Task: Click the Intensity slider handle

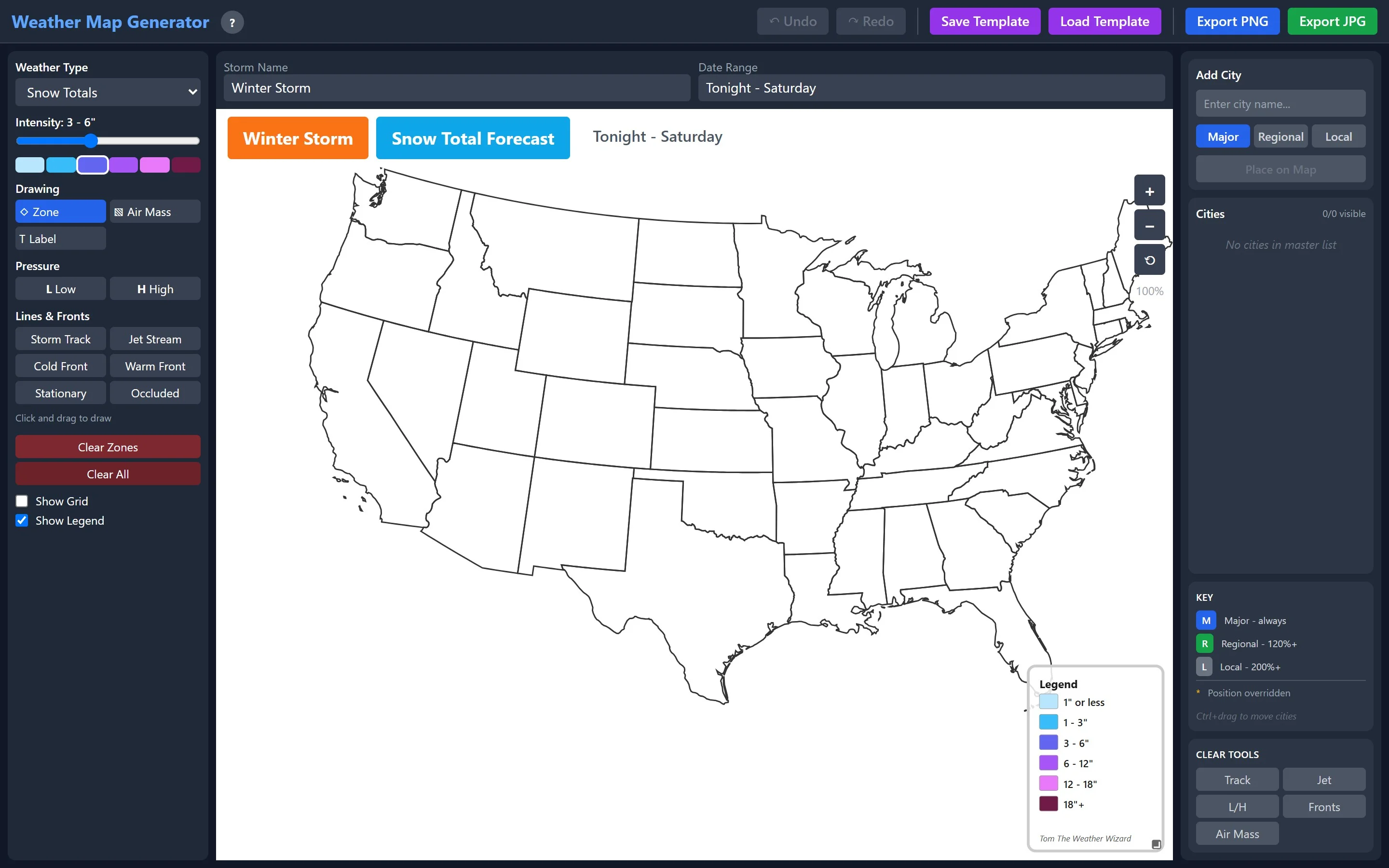Action: [x=91, y=141]
